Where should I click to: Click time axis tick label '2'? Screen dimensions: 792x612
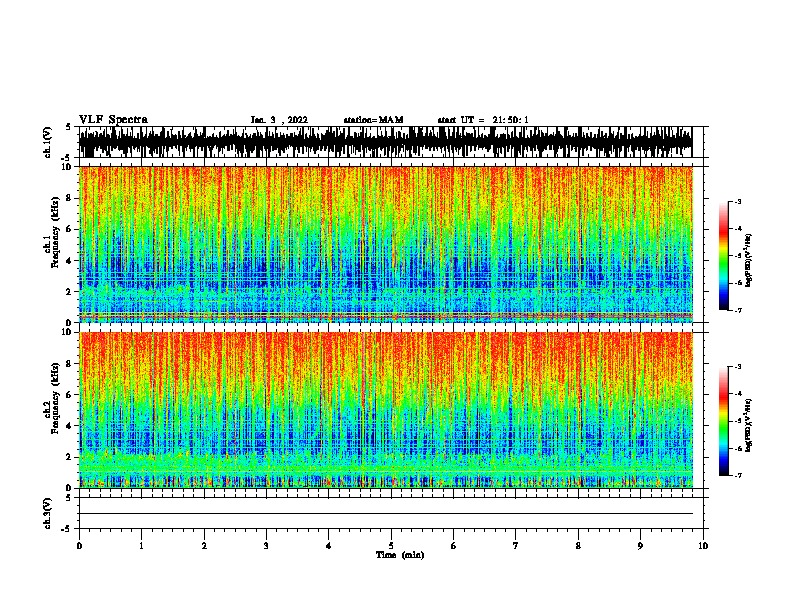pos(204,546)
